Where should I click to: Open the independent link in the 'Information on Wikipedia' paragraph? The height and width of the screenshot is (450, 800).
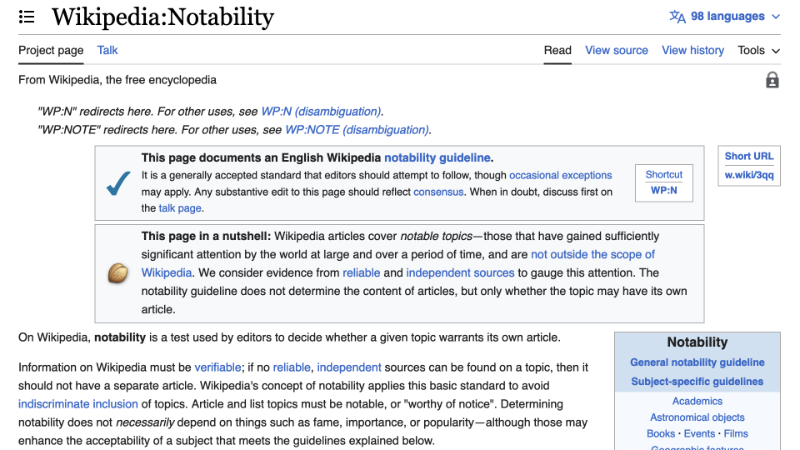pyautogui.click(x=349, y=367)
